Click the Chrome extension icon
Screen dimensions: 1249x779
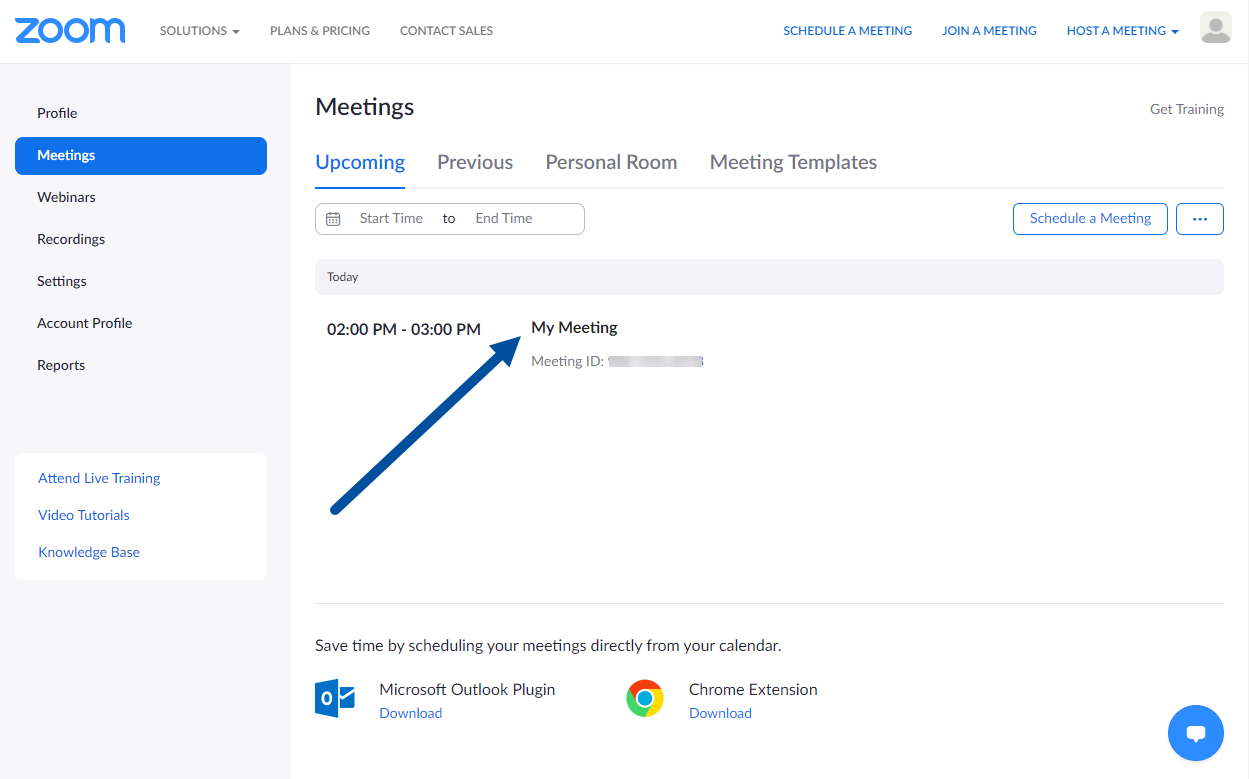[645, 698]
